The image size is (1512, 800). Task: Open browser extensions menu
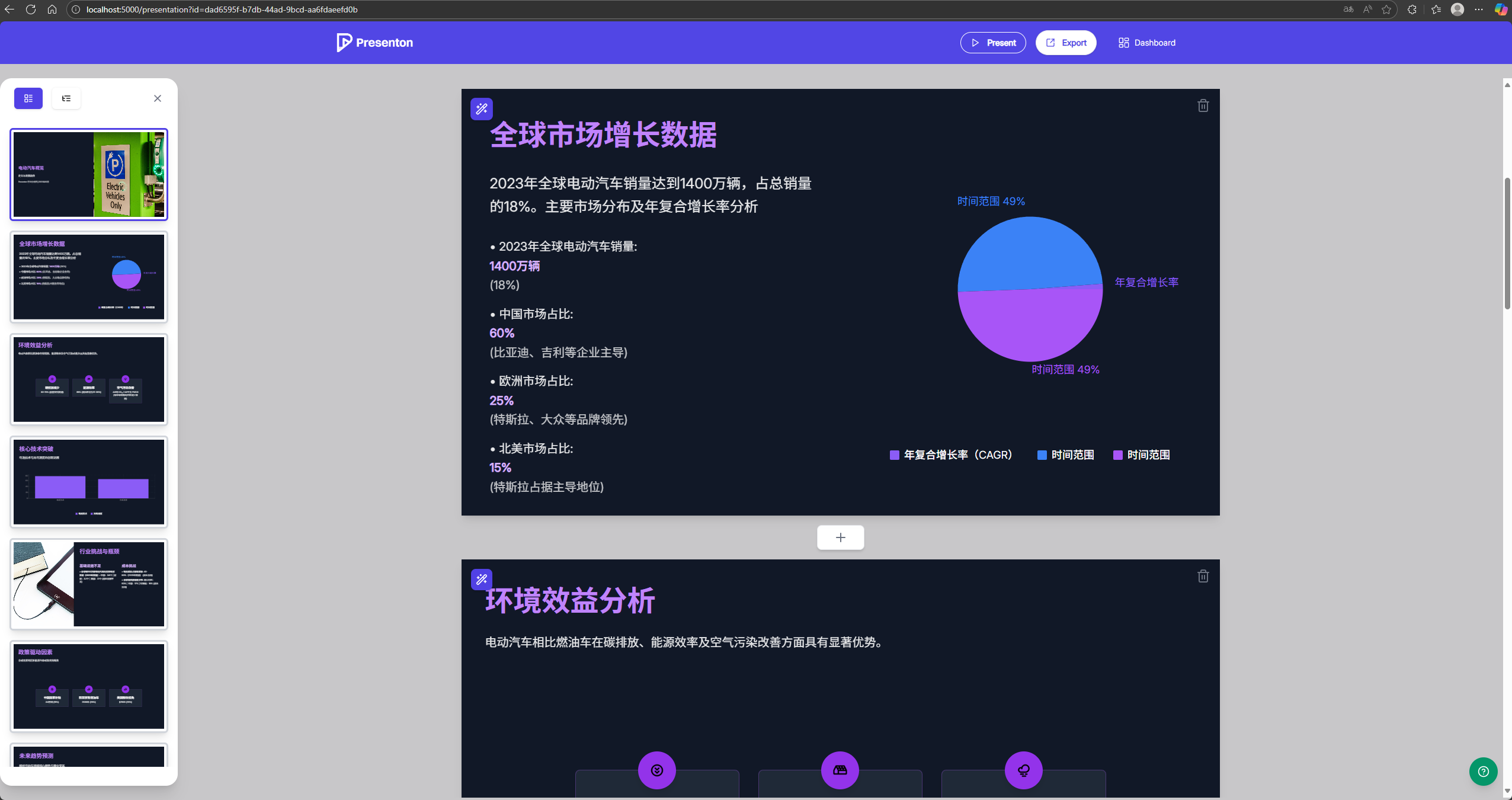[x=1411, y=9]
